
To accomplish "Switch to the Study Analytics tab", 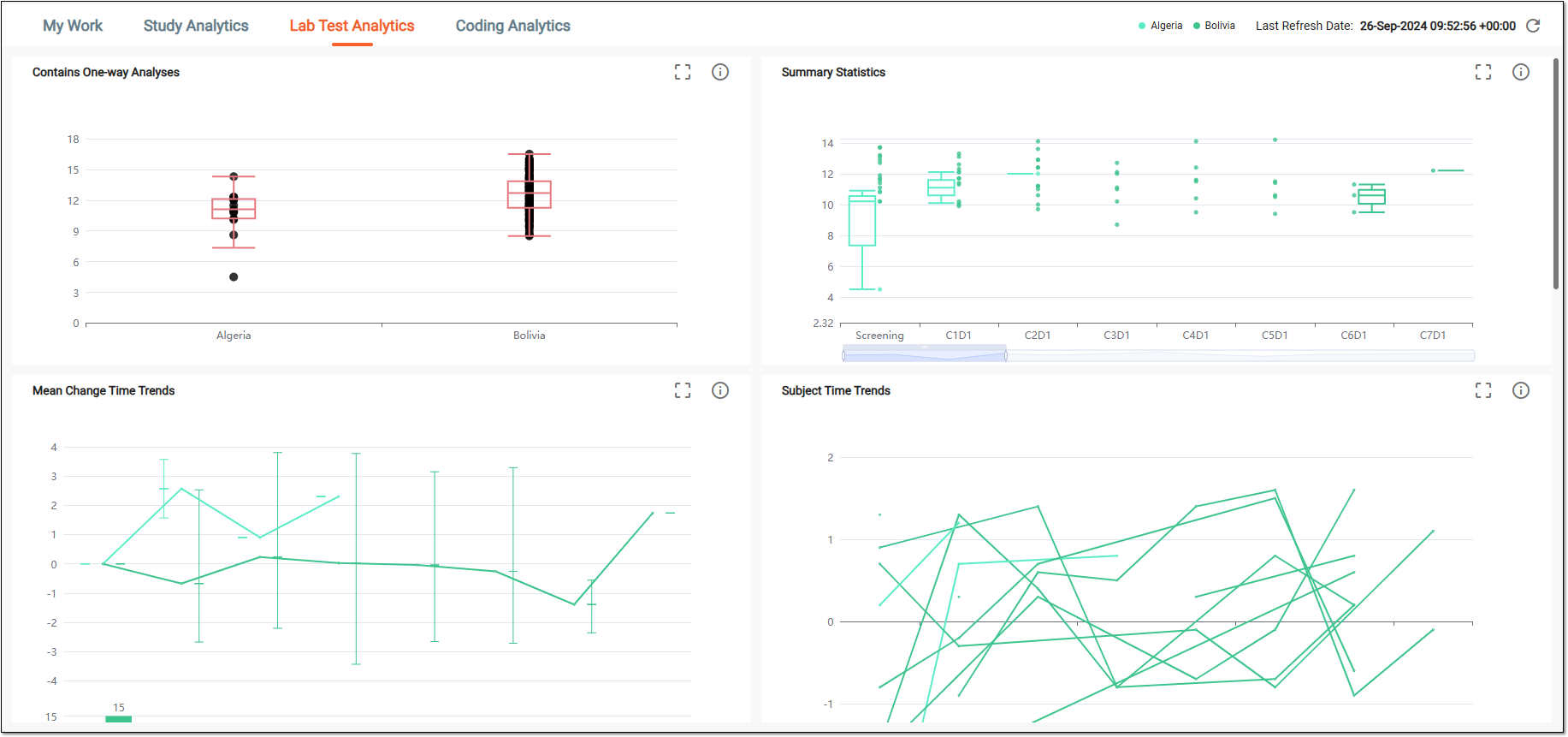I will [x=196, y=26].
